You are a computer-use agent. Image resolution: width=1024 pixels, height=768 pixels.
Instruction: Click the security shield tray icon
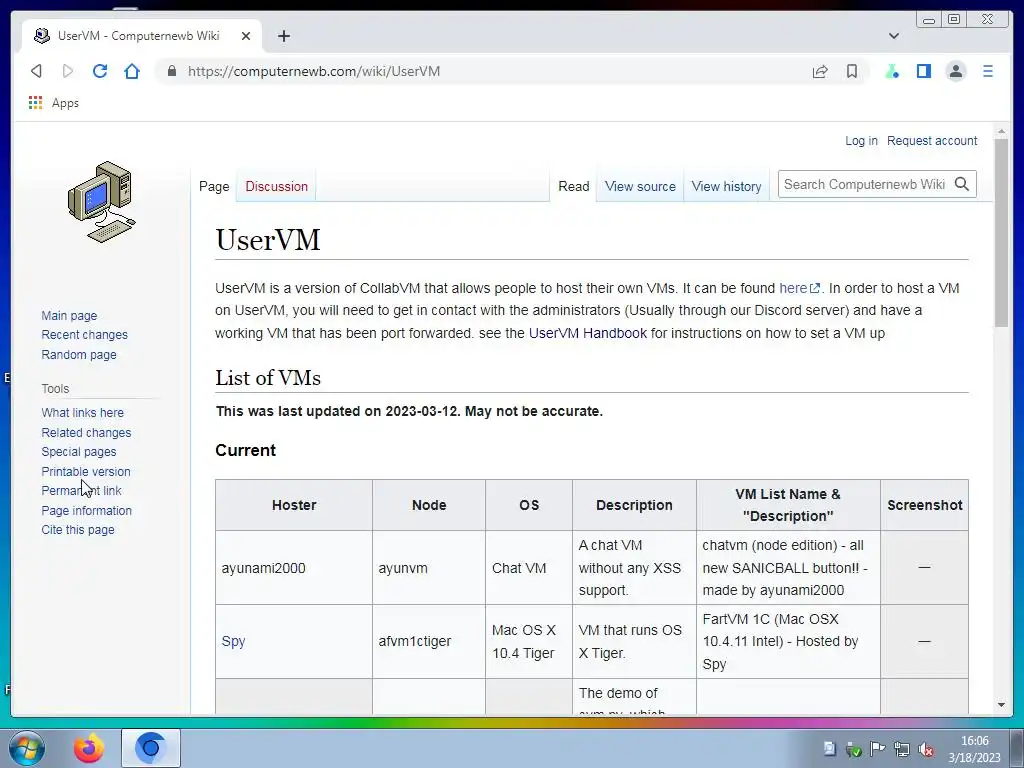click(854, 750)
